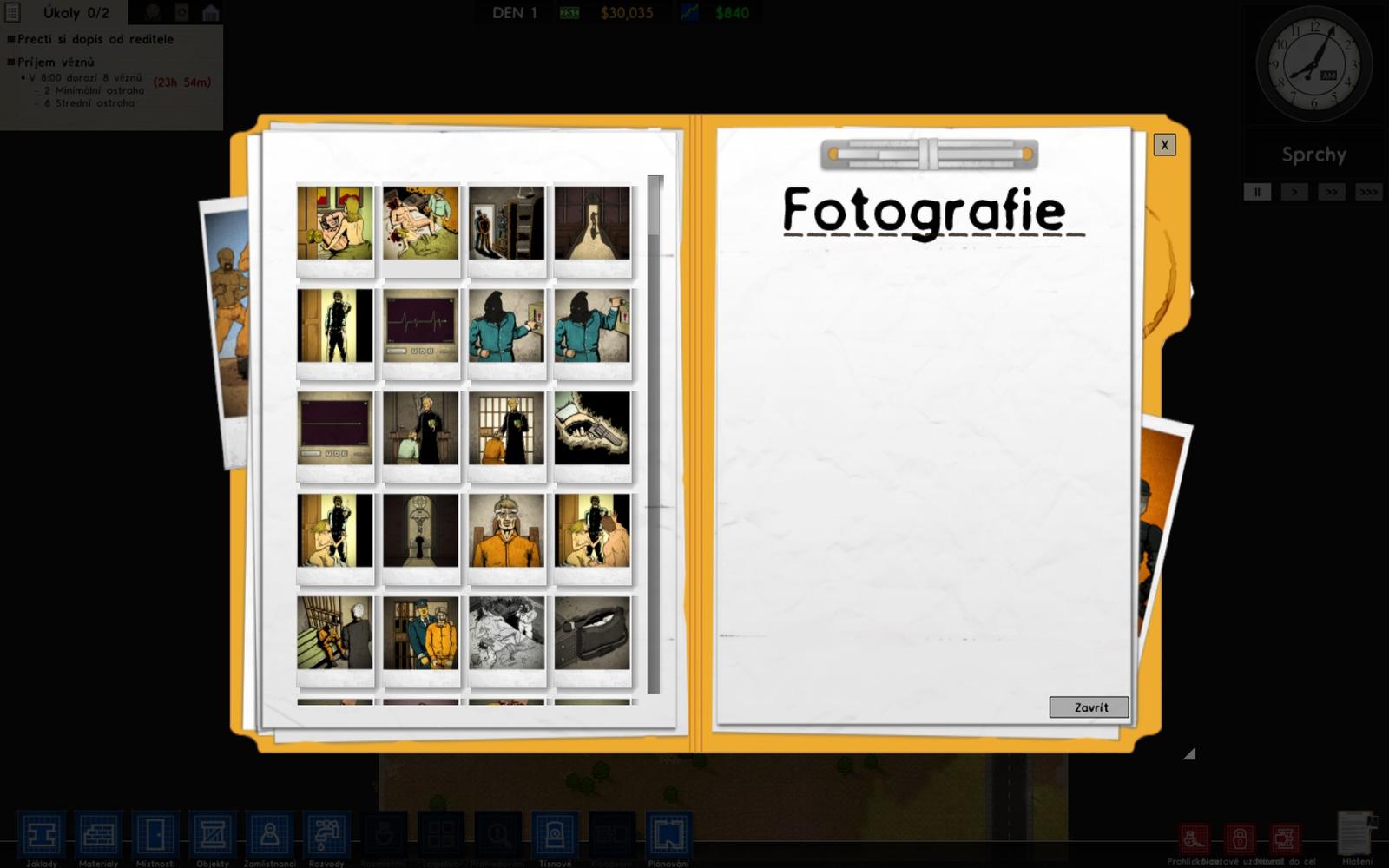Pause the game with pause button
This screenshot has width=1389, height=868.
(1256, 192)
